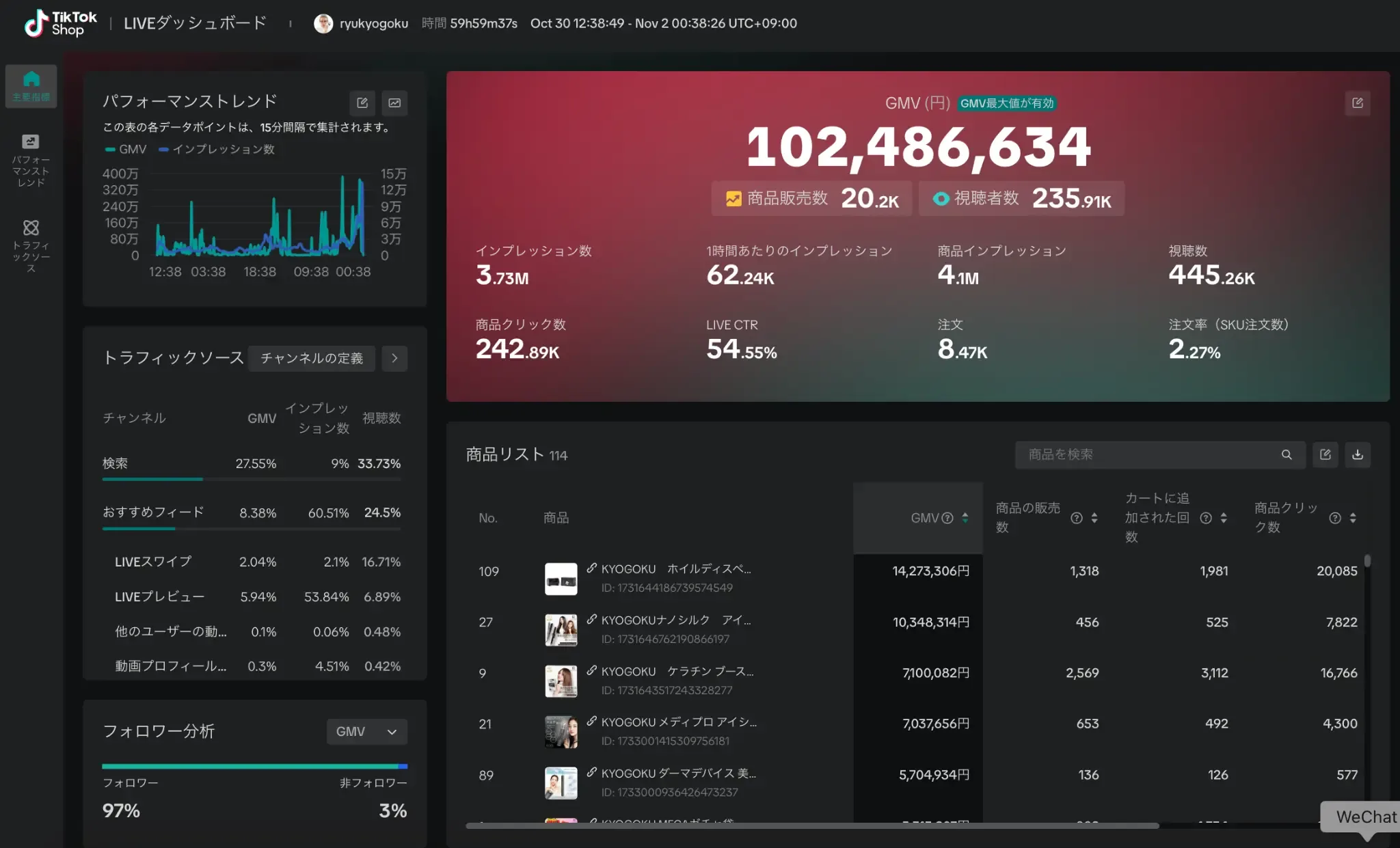Click product list horizontal scrollbar
Image resolution: width=1400 pixels, height=848 pixels.
coord(812,825)
